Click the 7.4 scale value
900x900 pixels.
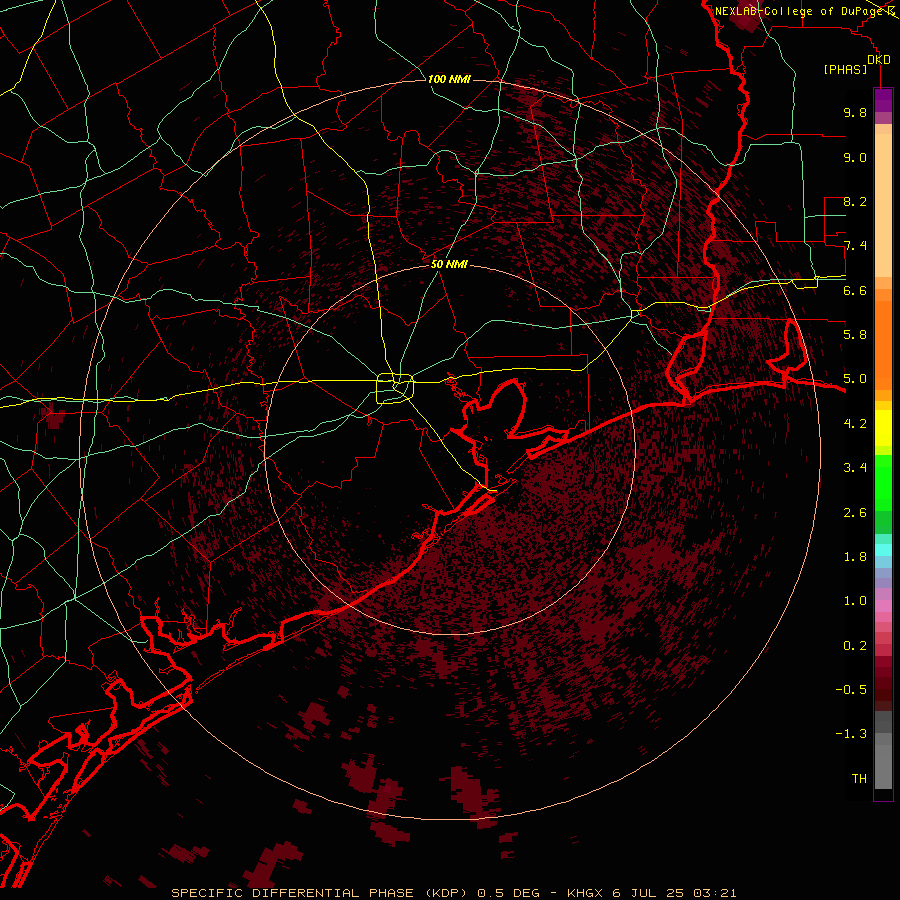[x=855, y=246]
